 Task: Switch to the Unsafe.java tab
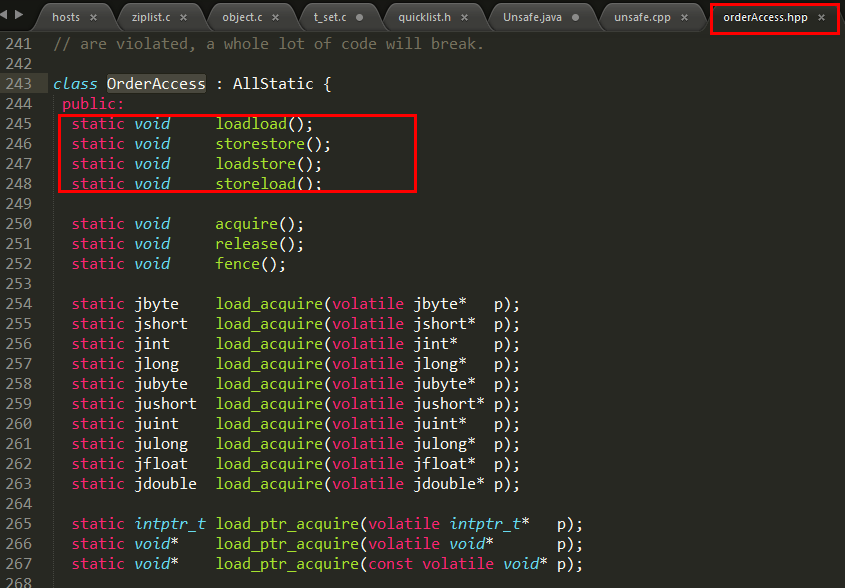[x=532, y=17]
